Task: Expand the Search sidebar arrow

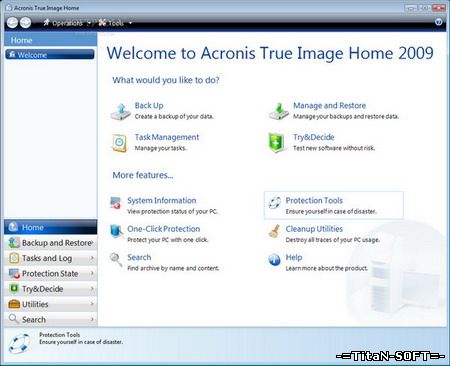Action: coord(92,319)
